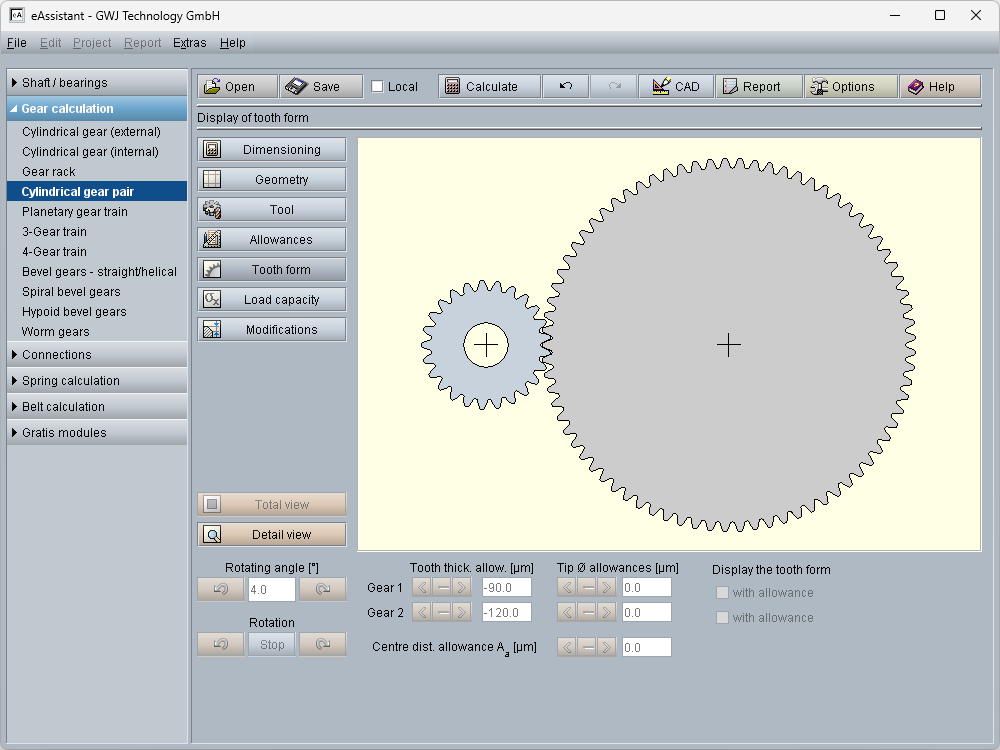
Task: Click the Report icon in toolbar
Action: tap(729, 87)
